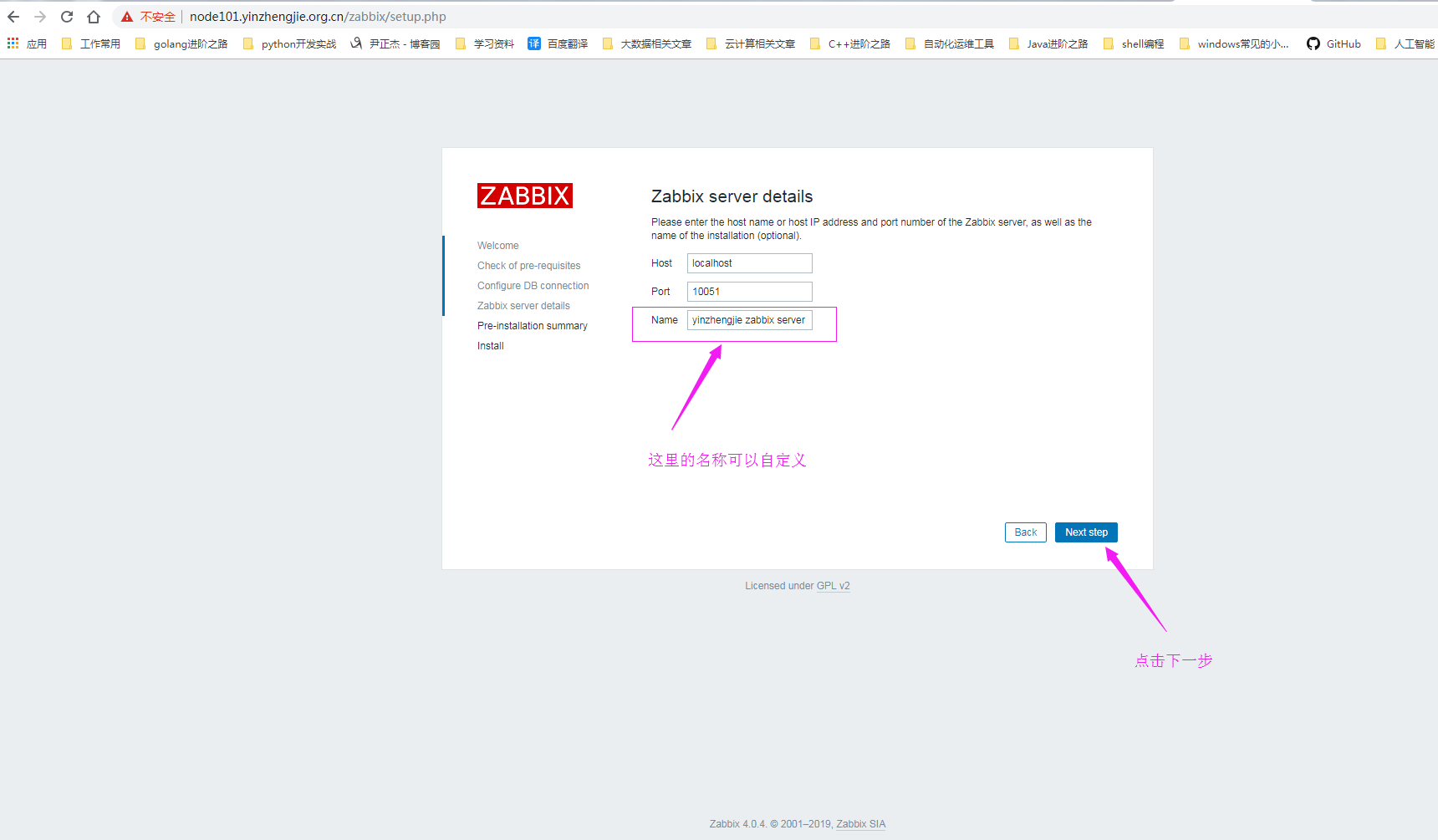Select Zabbix server details step
The image size is (1438, 840).
coord(524,306)
